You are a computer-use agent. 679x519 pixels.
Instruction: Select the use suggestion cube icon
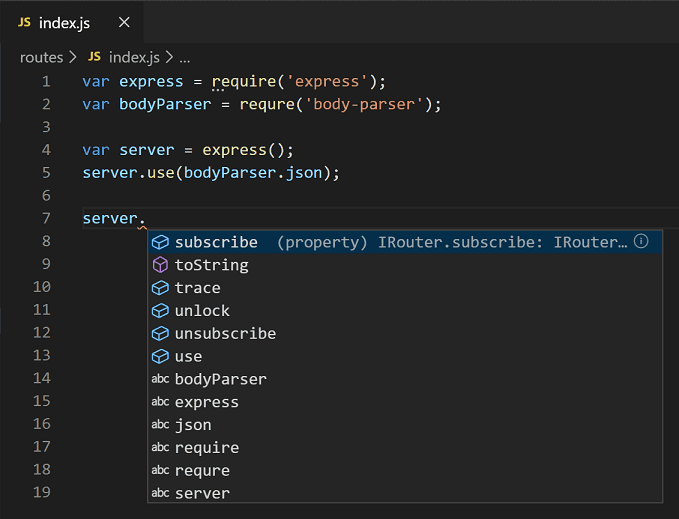coord(159,357)
